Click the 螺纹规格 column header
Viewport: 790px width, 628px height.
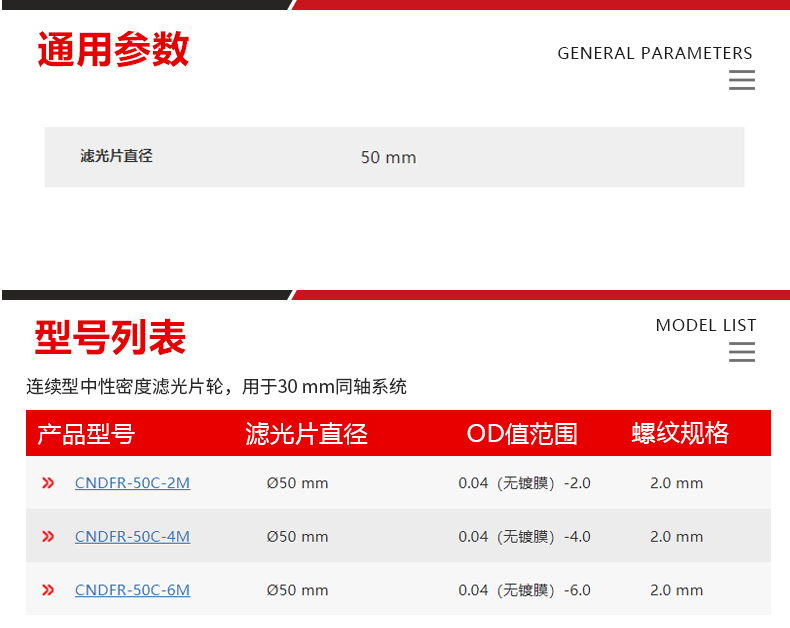tap(680, 433)
